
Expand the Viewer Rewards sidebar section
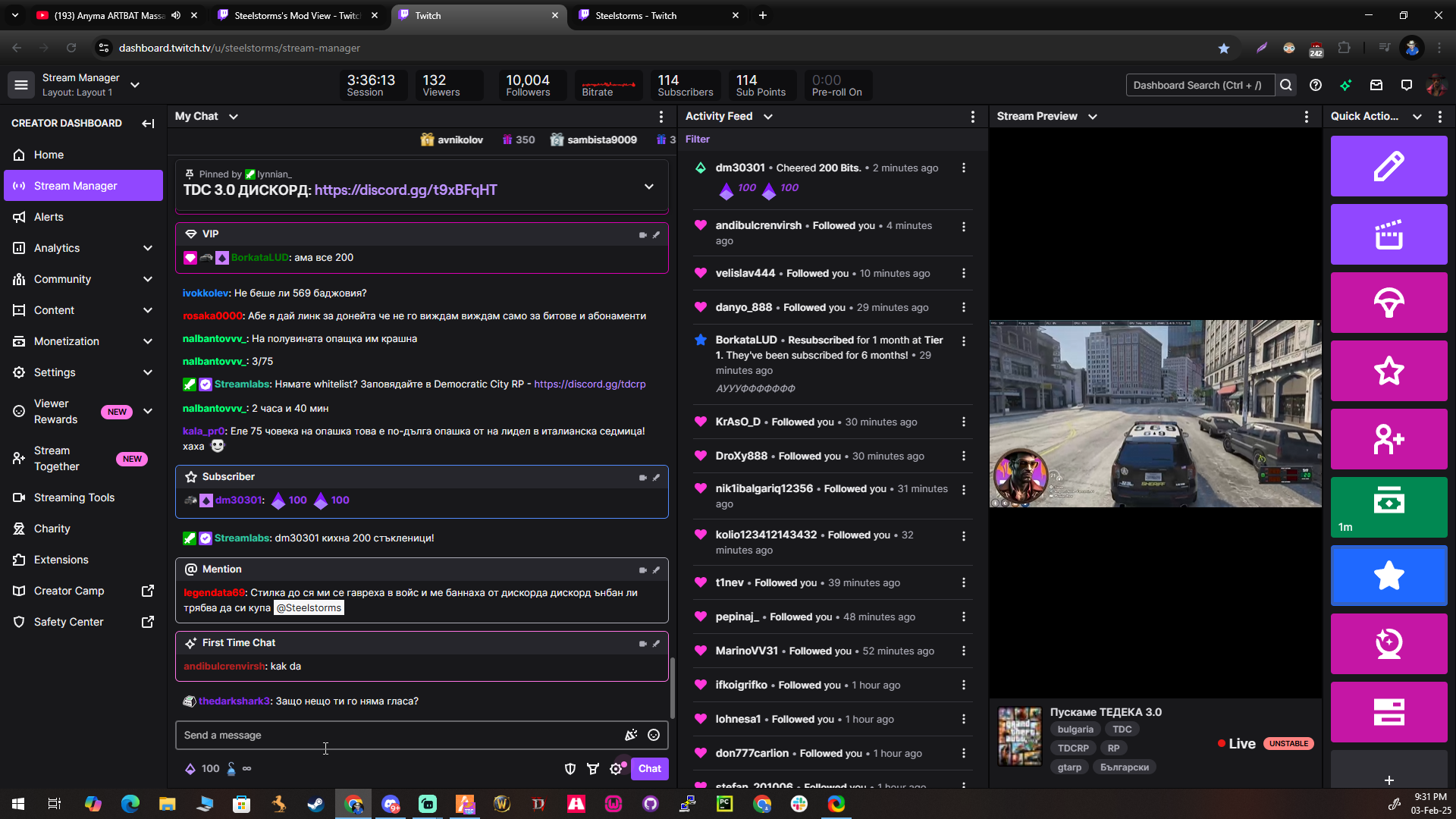[x=148, y=412]
